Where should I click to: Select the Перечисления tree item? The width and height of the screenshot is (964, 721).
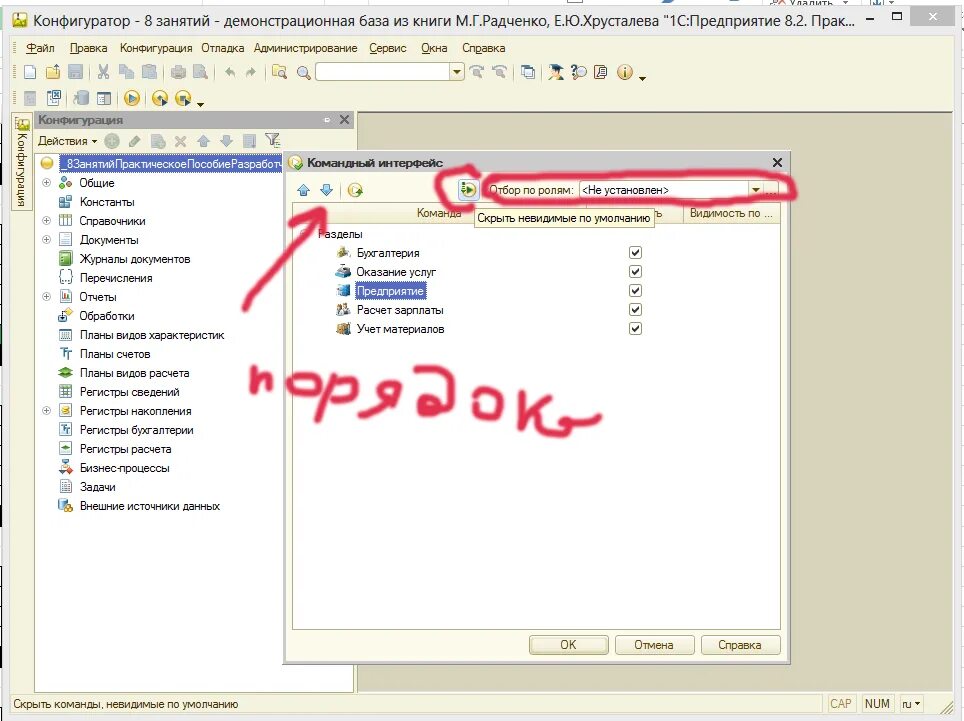(116, 278)
